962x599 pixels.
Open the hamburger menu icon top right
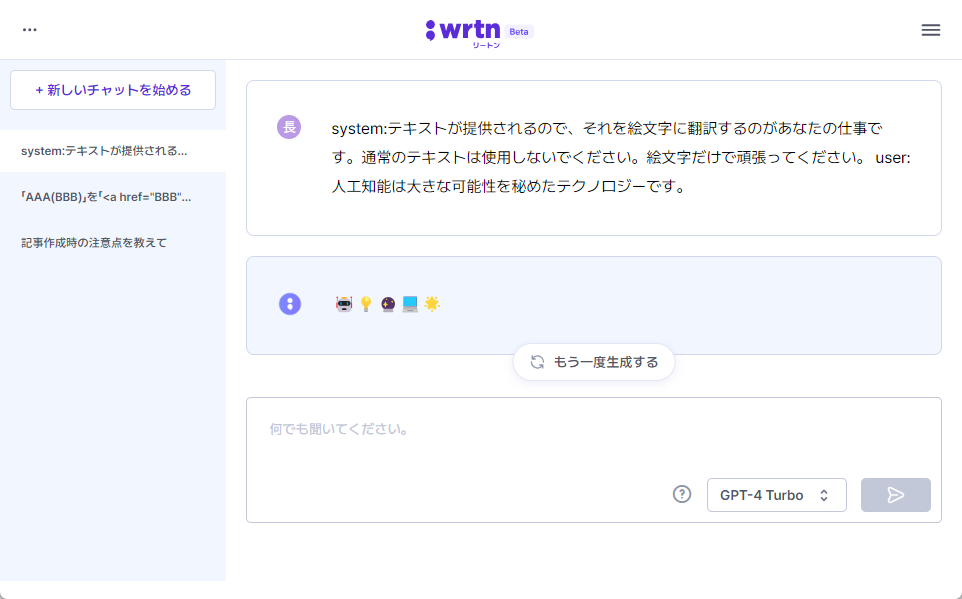click(x=930, y=30)
